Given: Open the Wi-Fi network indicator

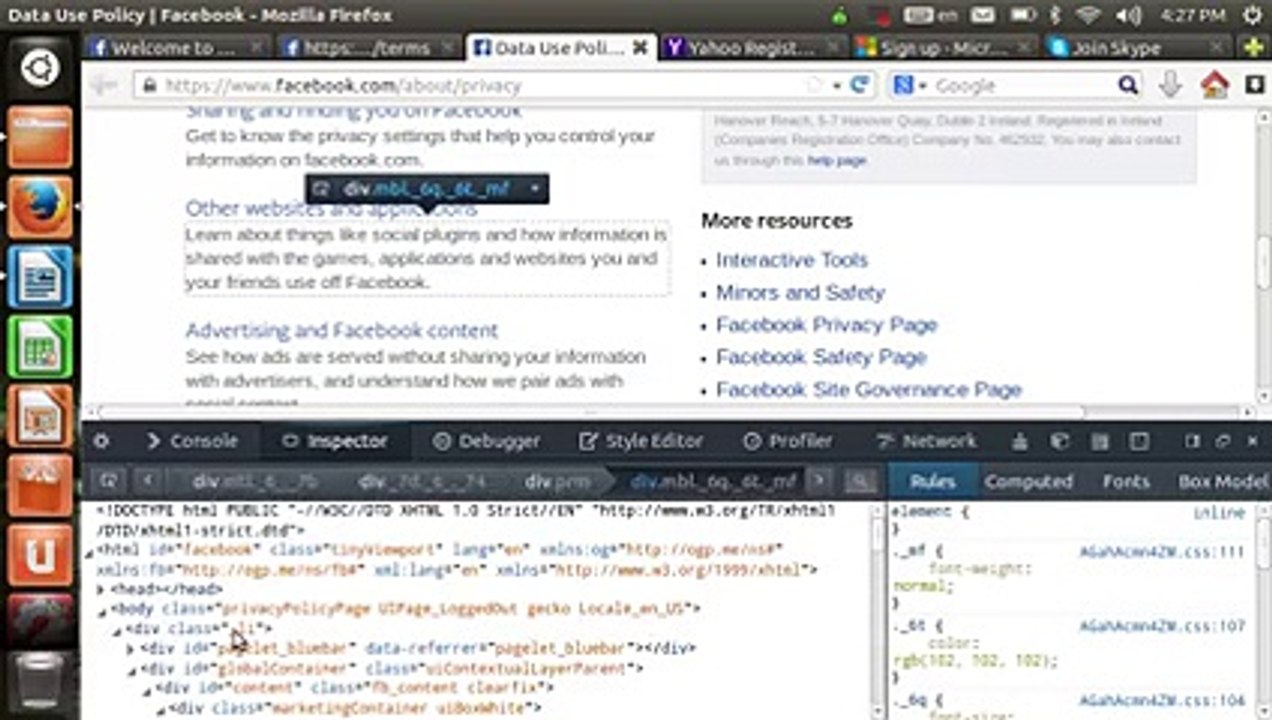Looking at the screenshot, I should click(1088, 15).
